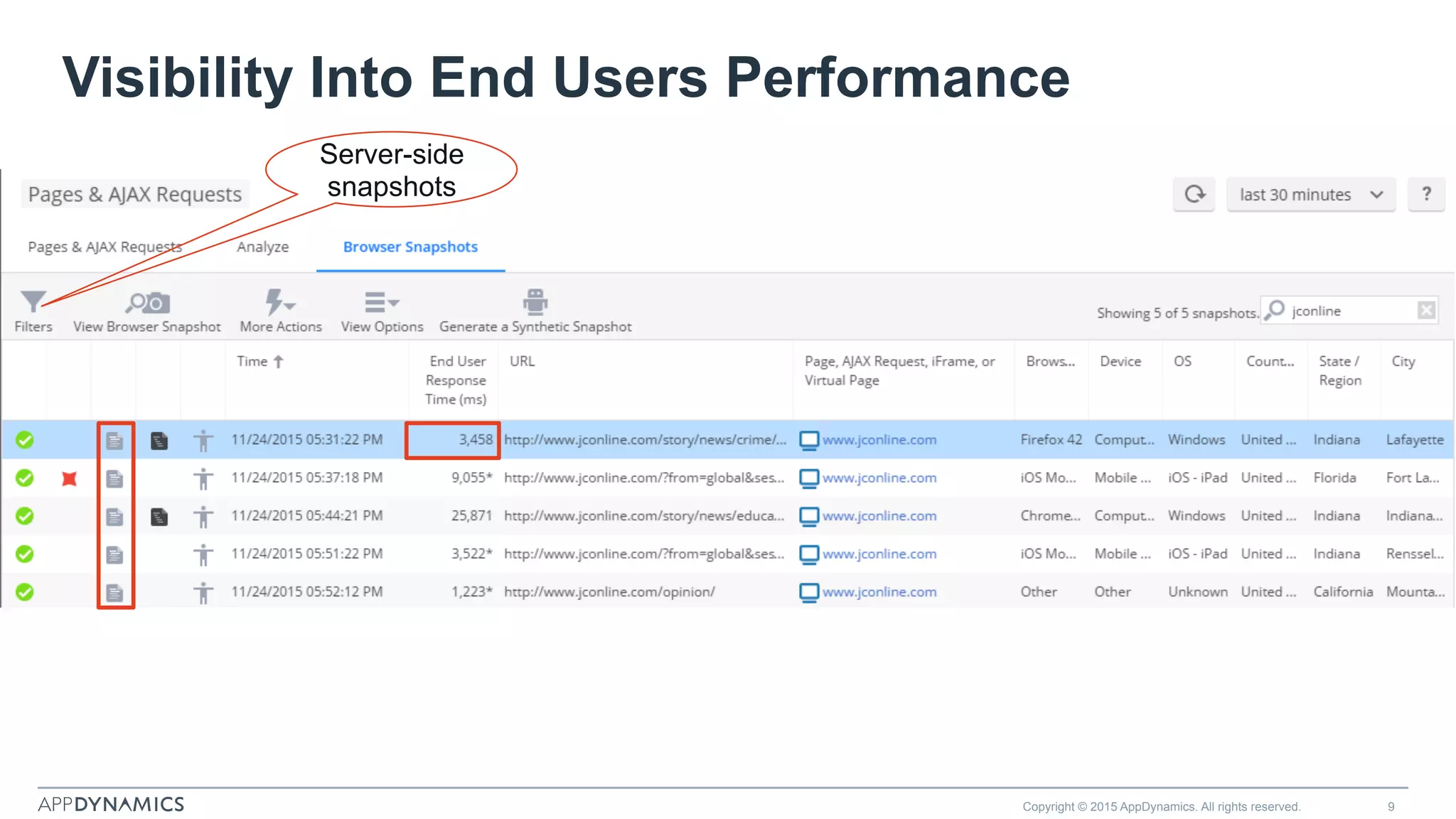The image size is (1456, 819).
Task: Open the Filters funnel icon
Action: tap(33, 302)
